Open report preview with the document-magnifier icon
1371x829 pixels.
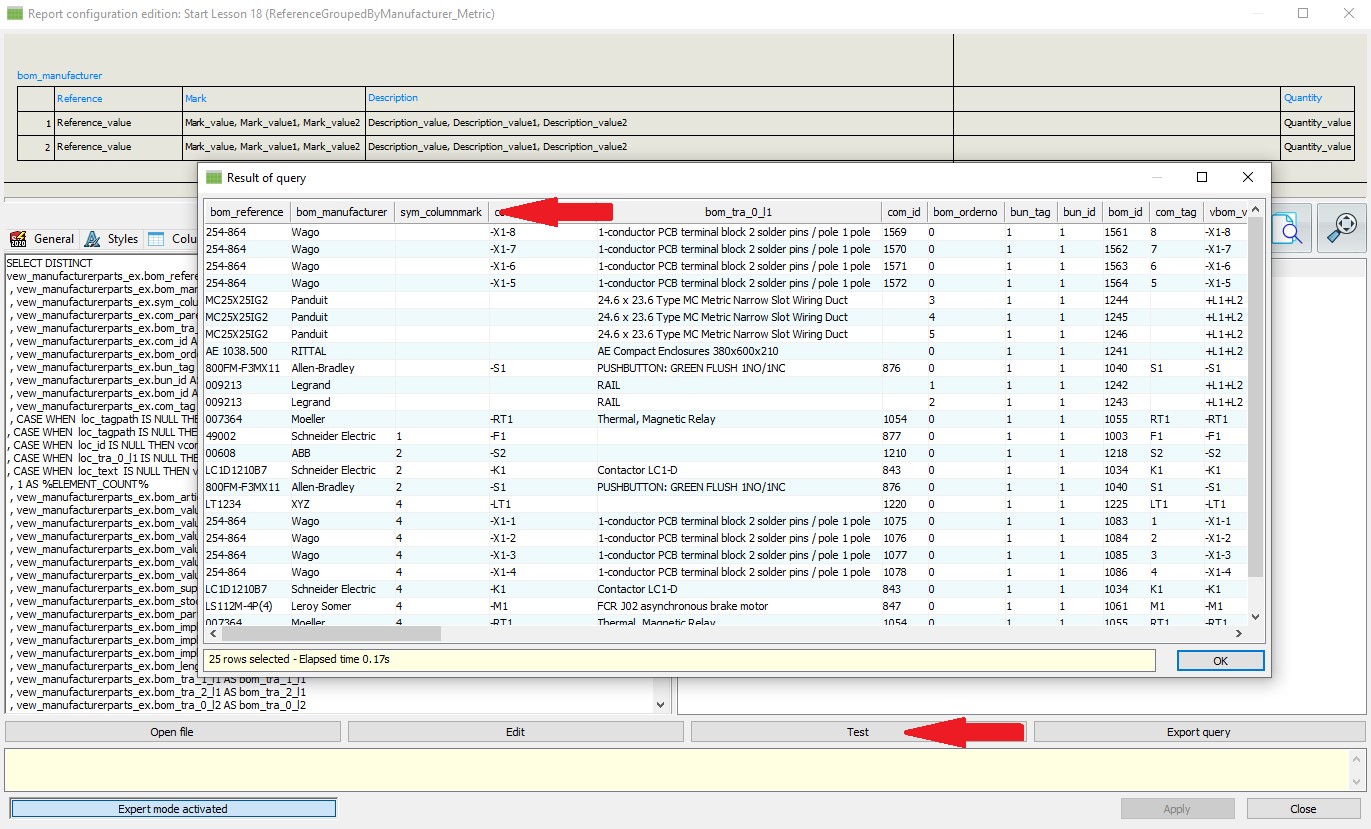pos(1289,228)
